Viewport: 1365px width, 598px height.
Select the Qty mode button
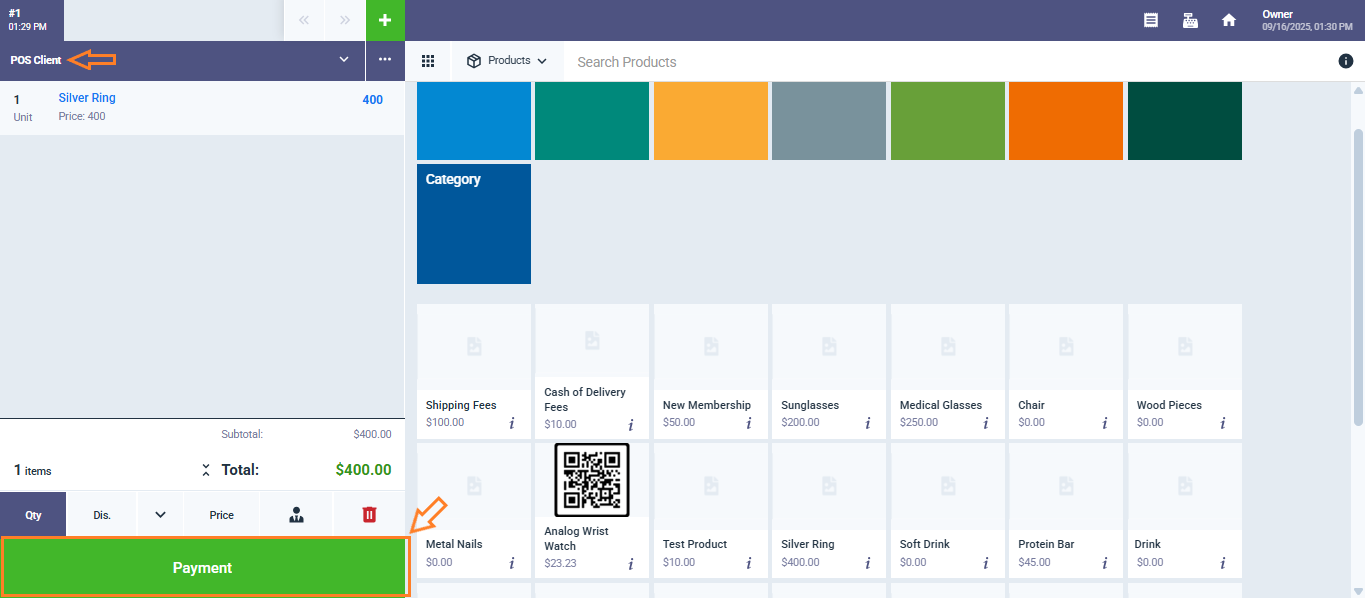(34, 515)
